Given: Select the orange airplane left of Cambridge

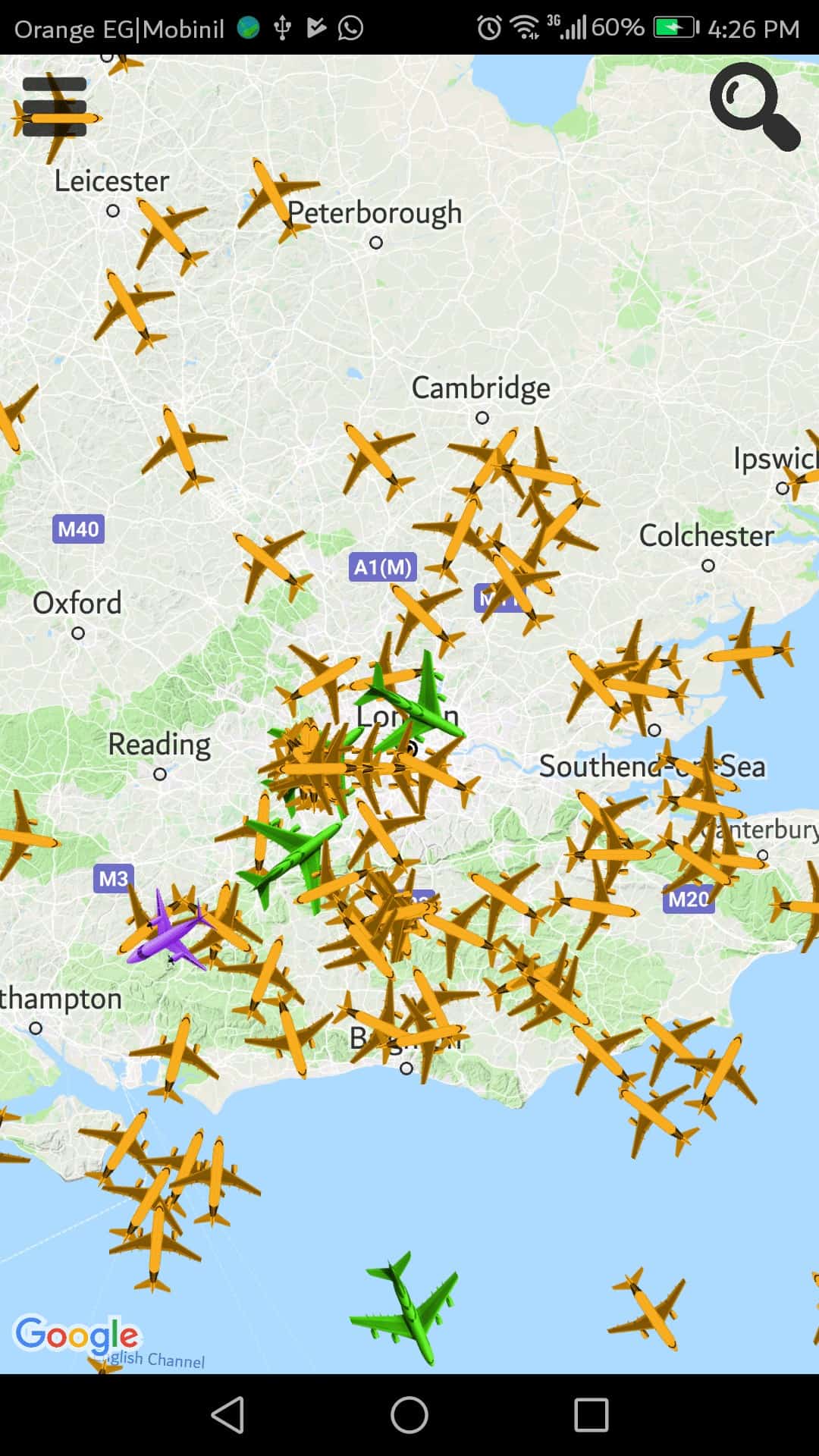Looking at the screenshot, I should pyautogui.click(x=376, y=459).
